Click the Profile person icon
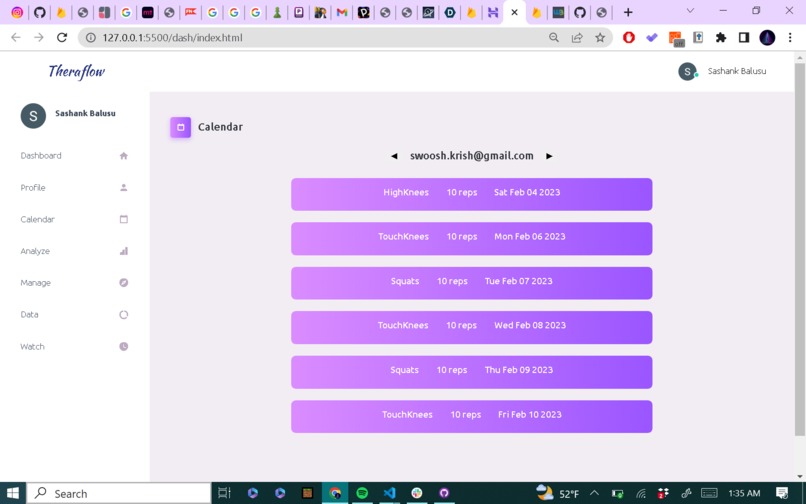This screenshot has width=806, height=504. coord(123,188)
